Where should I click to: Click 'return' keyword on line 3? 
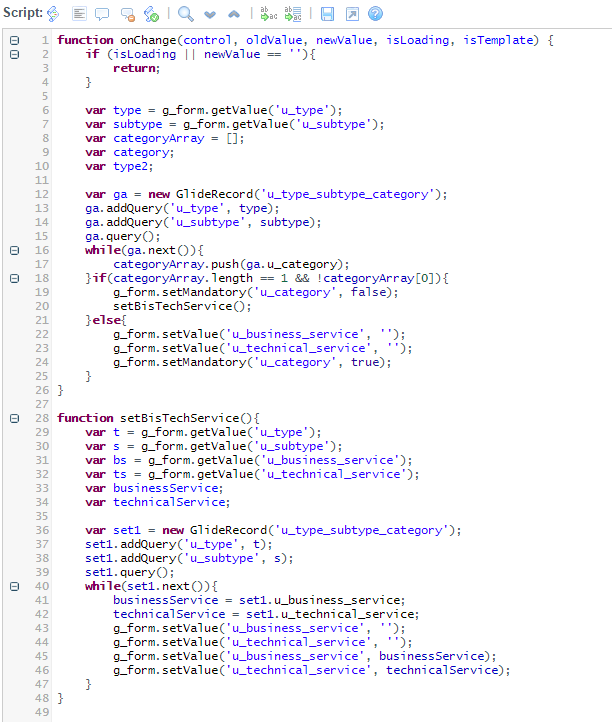point(134,69)
